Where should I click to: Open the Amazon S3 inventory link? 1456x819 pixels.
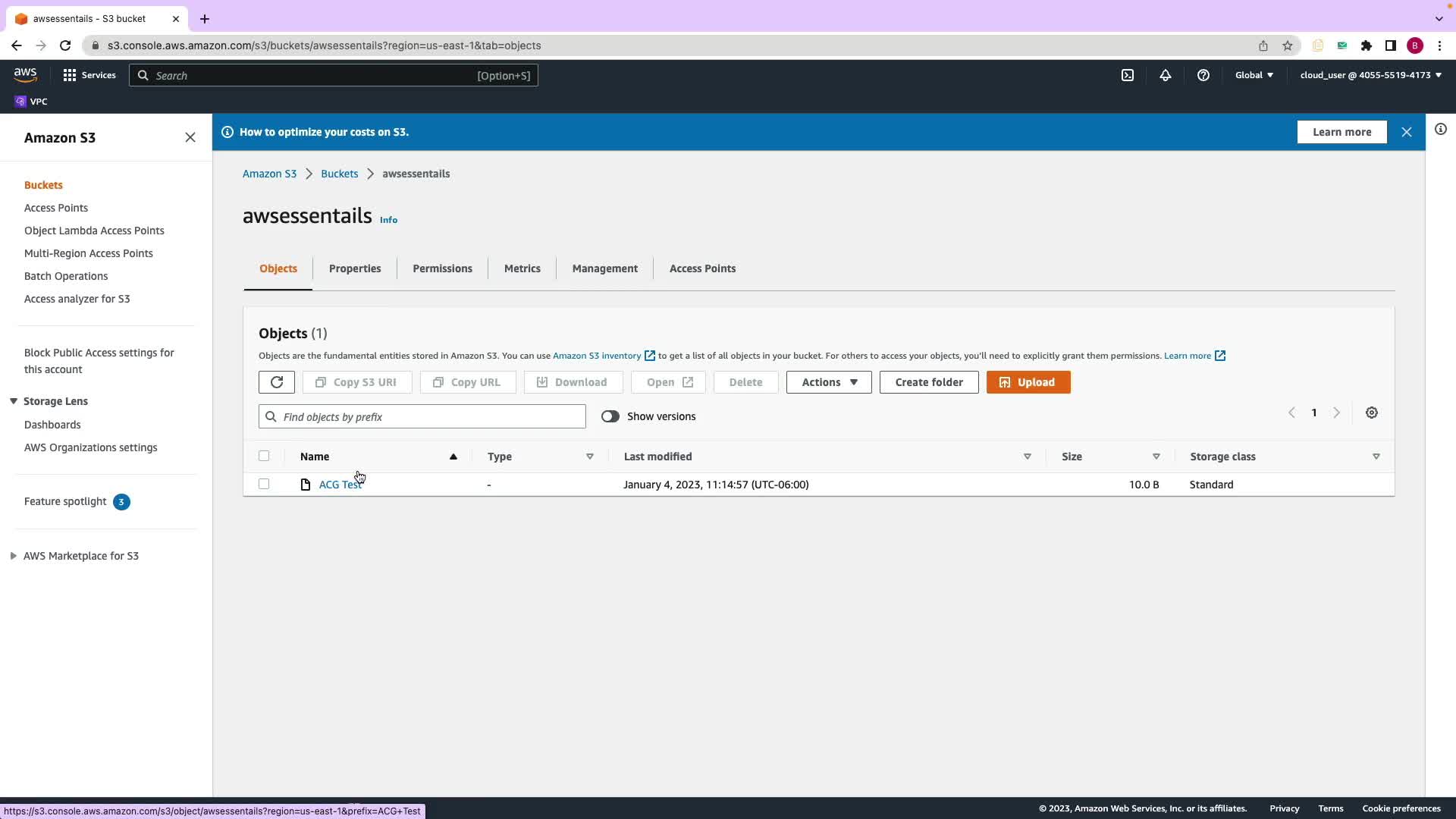tap(597, 356)
